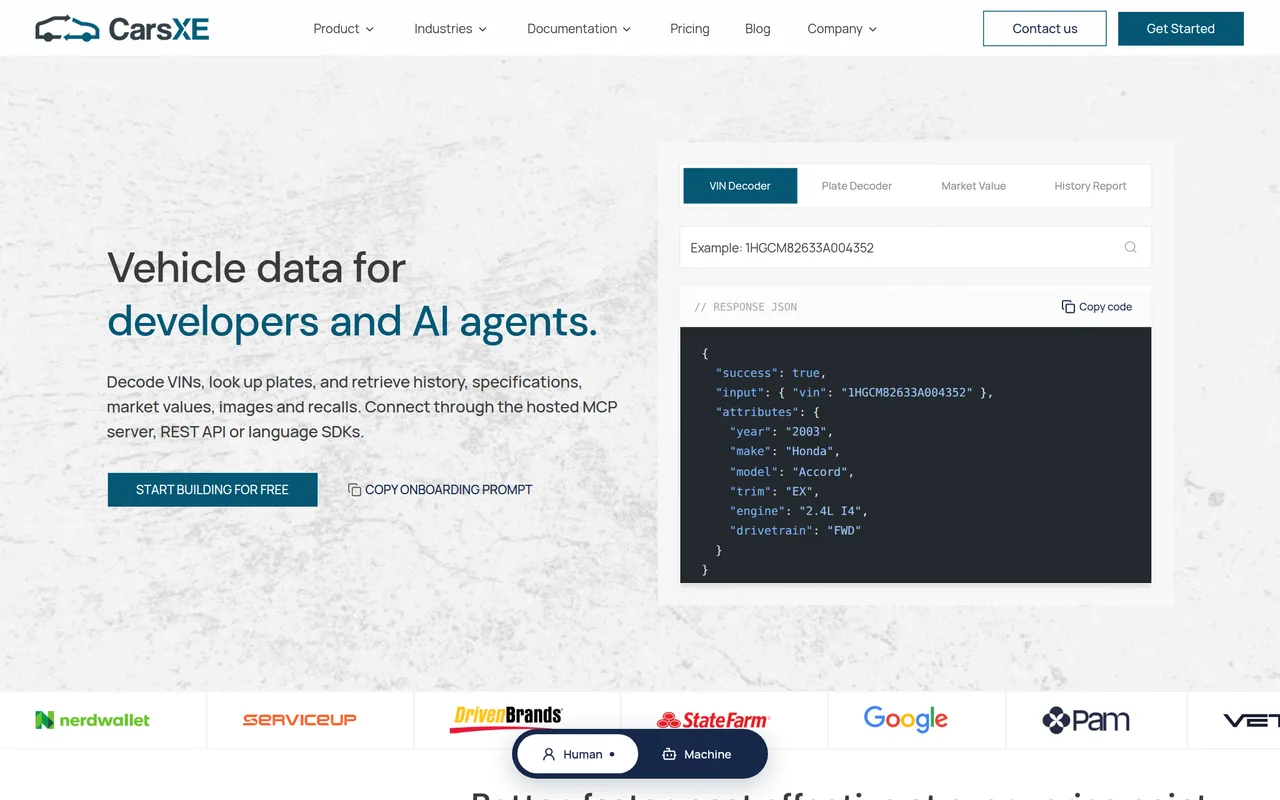Click the "year": "2003" line in JSON

(x=781, y=432)
